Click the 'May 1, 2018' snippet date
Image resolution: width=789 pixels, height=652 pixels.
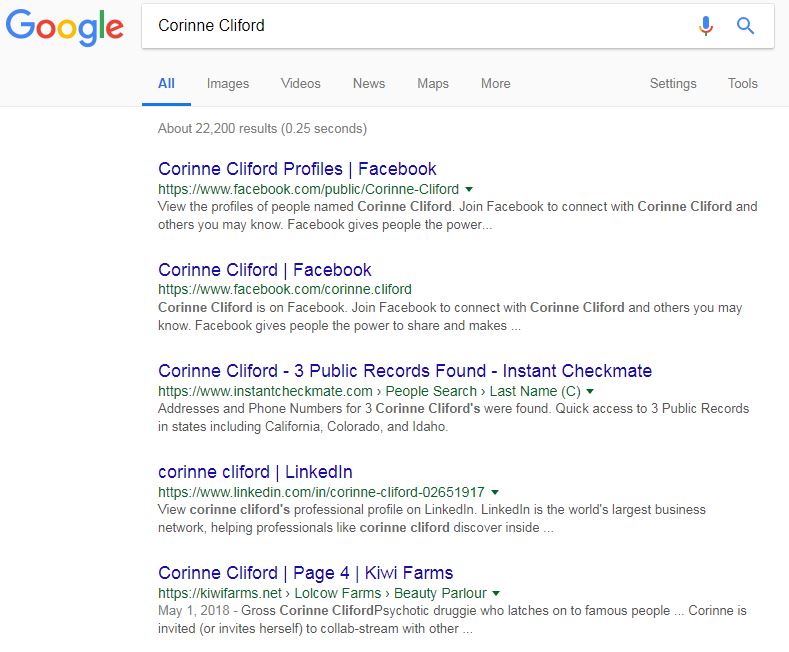click(x=194, y=611)
